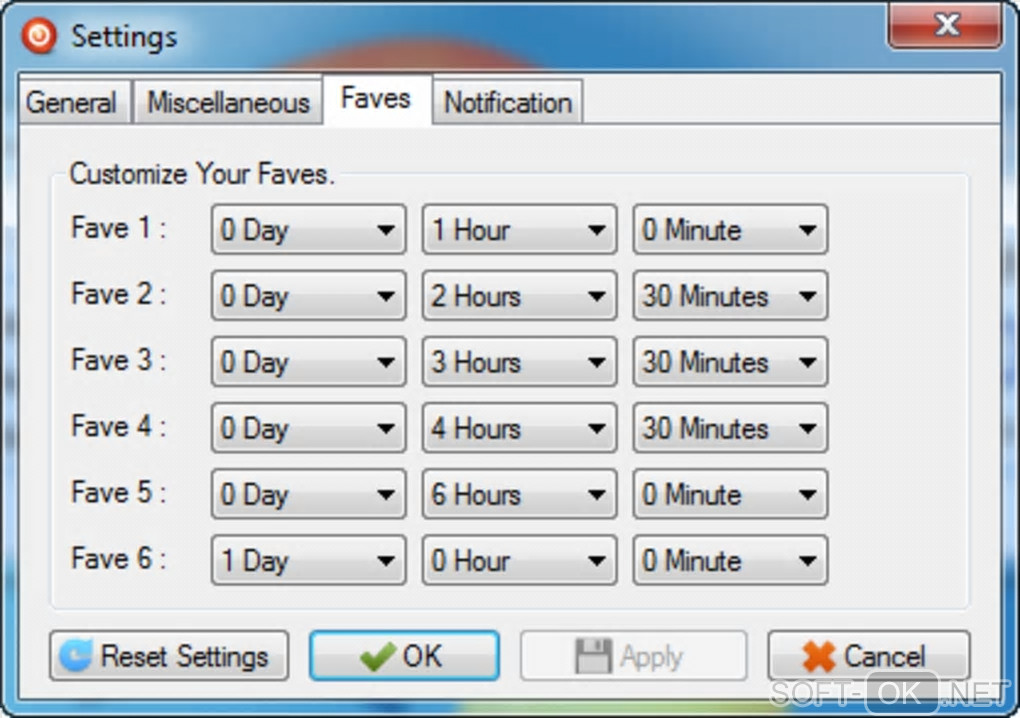Expand the Fave 3 hours dropdown
The width and height of the screenshot is (1020, 718).
519,362
